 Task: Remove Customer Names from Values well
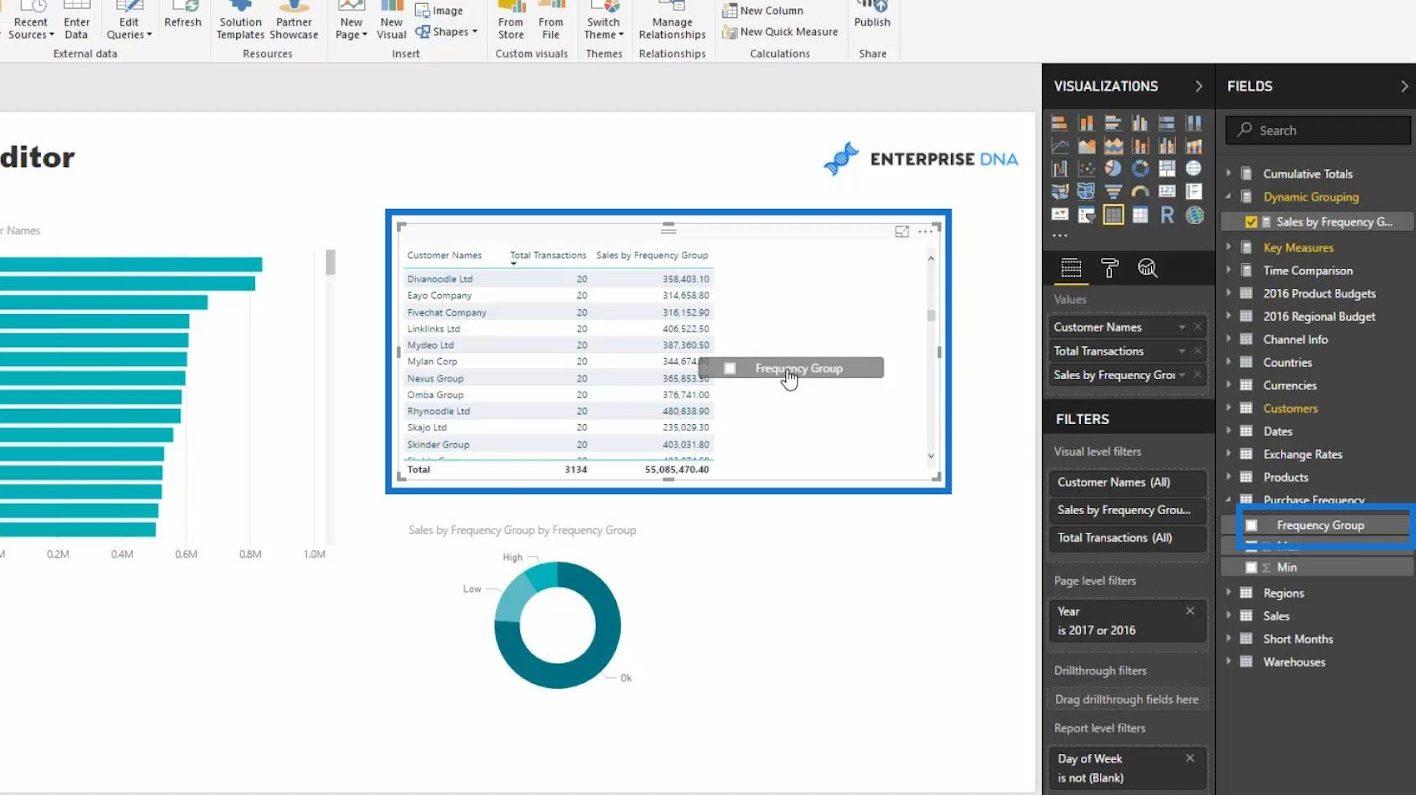[x=1198, y=327]
